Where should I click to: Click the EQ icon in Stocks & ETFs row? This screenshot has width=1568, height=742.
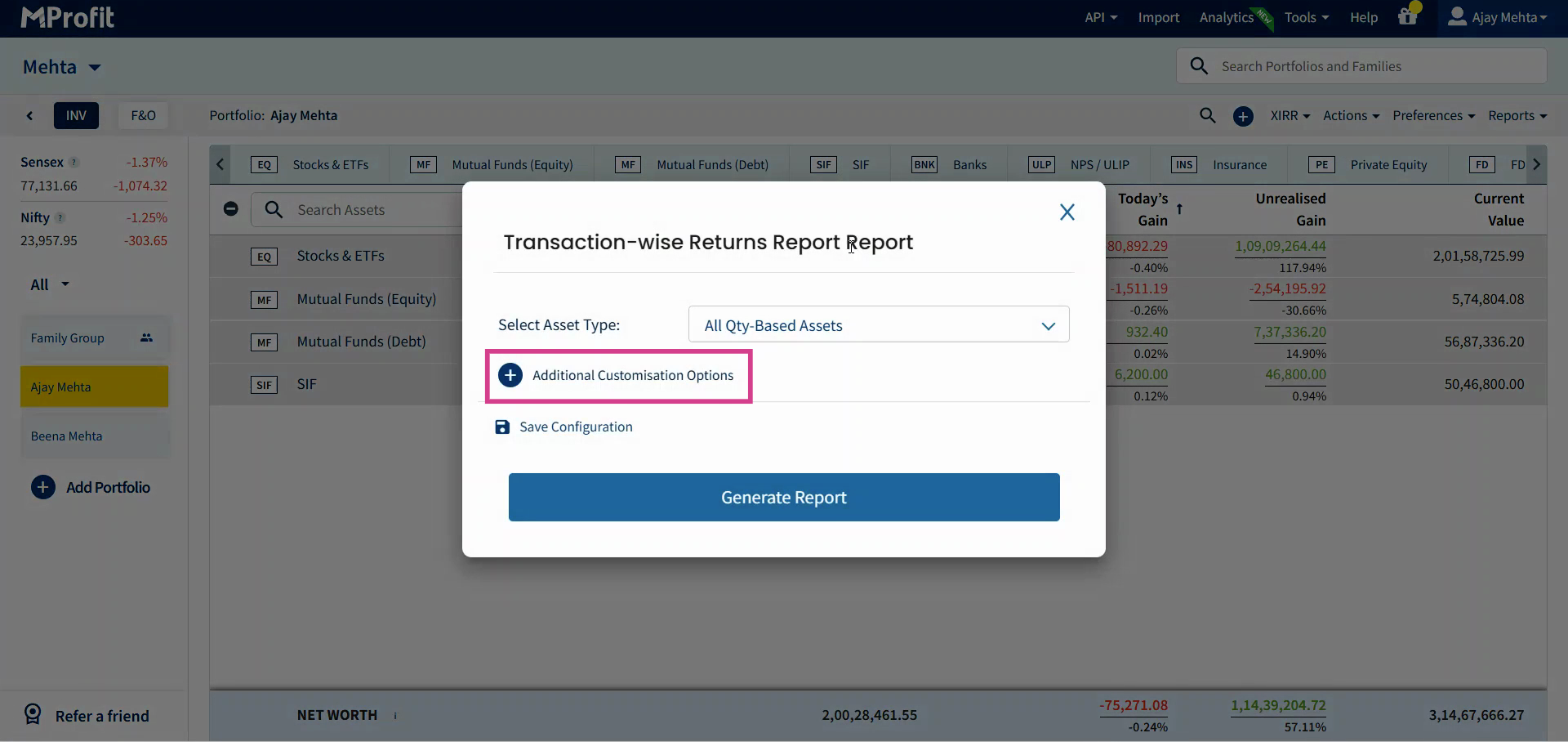[x=264, y=257]
